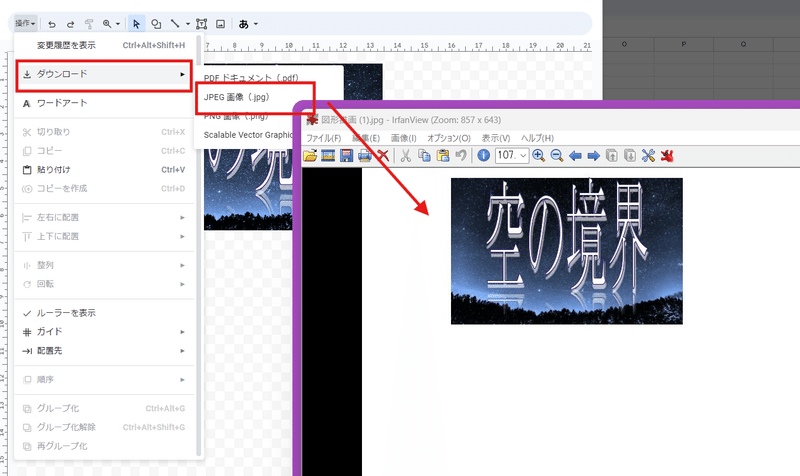Screen dimensions: 800x476
Task: Open the zoom level dropdown arrow
Action: click(x=118, y=24)
